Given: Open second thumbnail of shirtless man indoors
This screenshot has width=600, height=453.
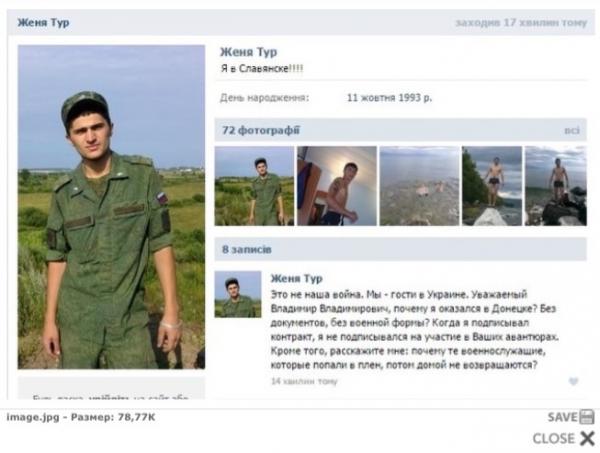Looking at the screenshot, I should click(337, 186).
